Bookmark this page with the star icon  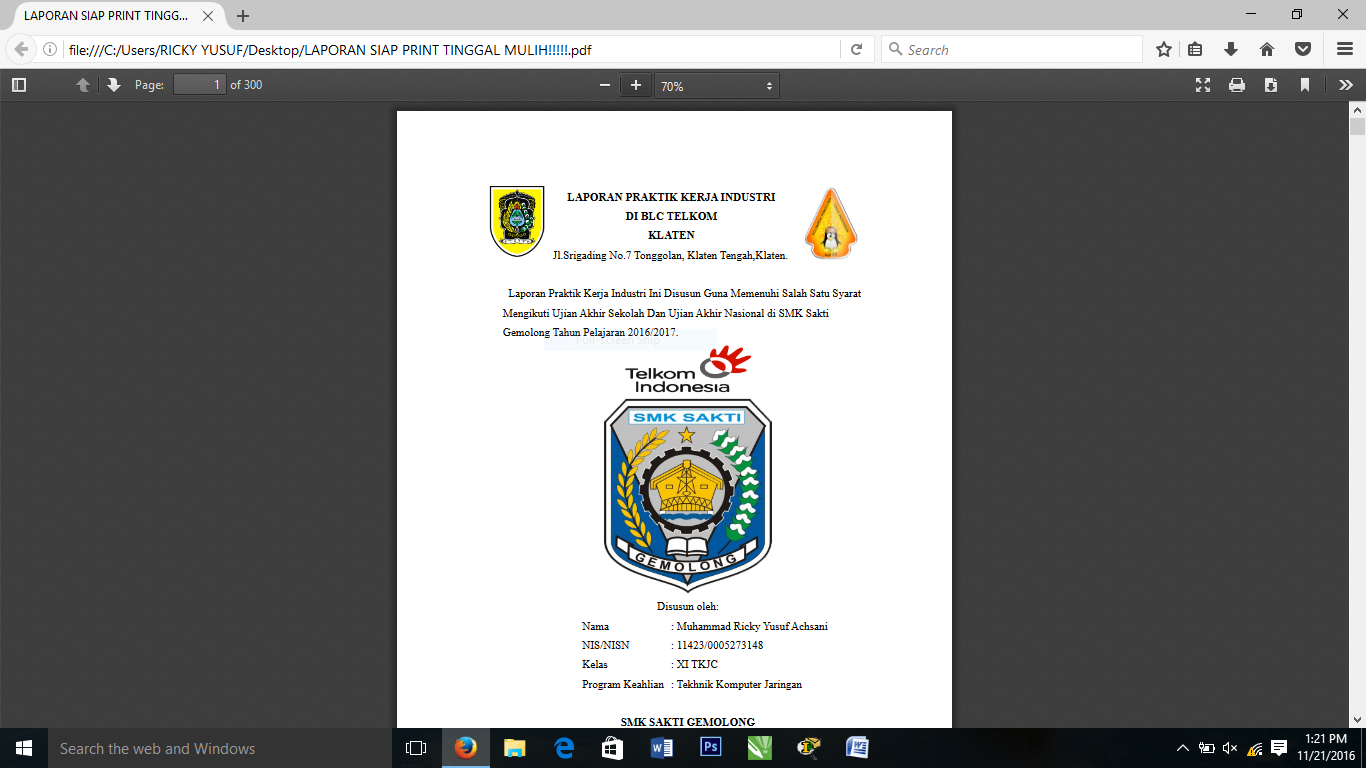click(1164, 49)
